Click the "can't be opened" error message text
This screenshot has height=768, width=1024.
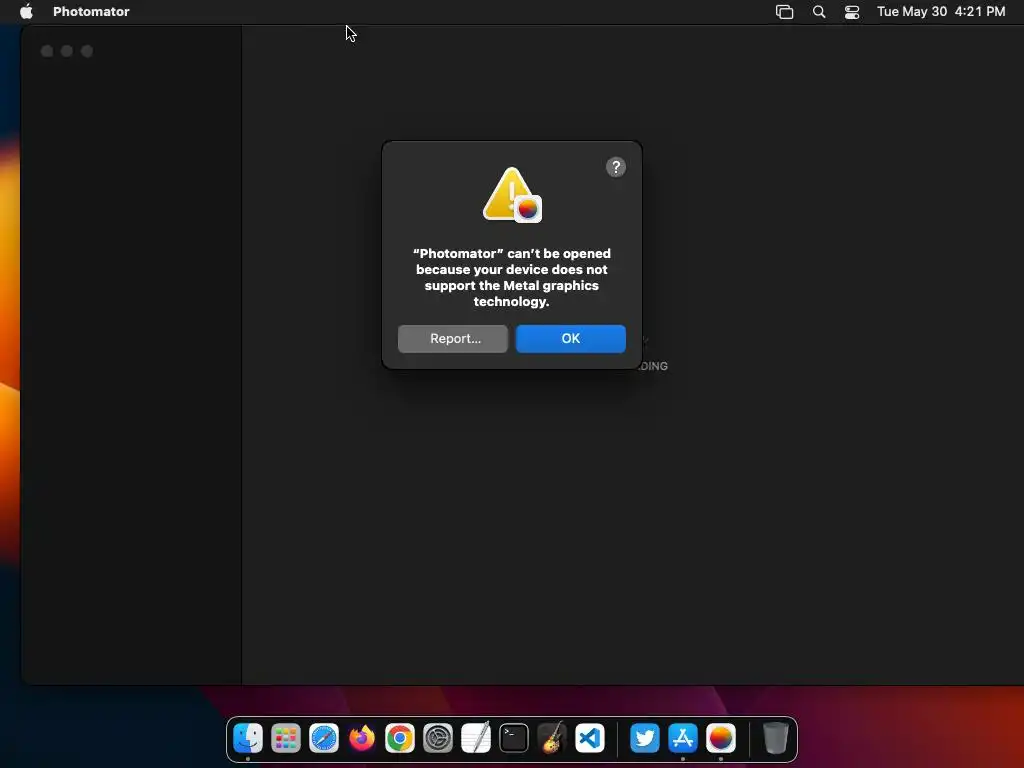click(x=512, y=277)
